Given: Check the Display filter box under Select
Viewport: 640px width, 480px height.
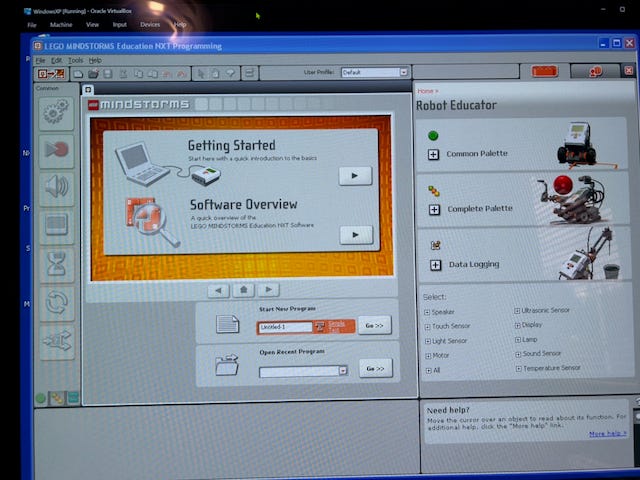Looking at the screenshot, I should pos(517,326).
